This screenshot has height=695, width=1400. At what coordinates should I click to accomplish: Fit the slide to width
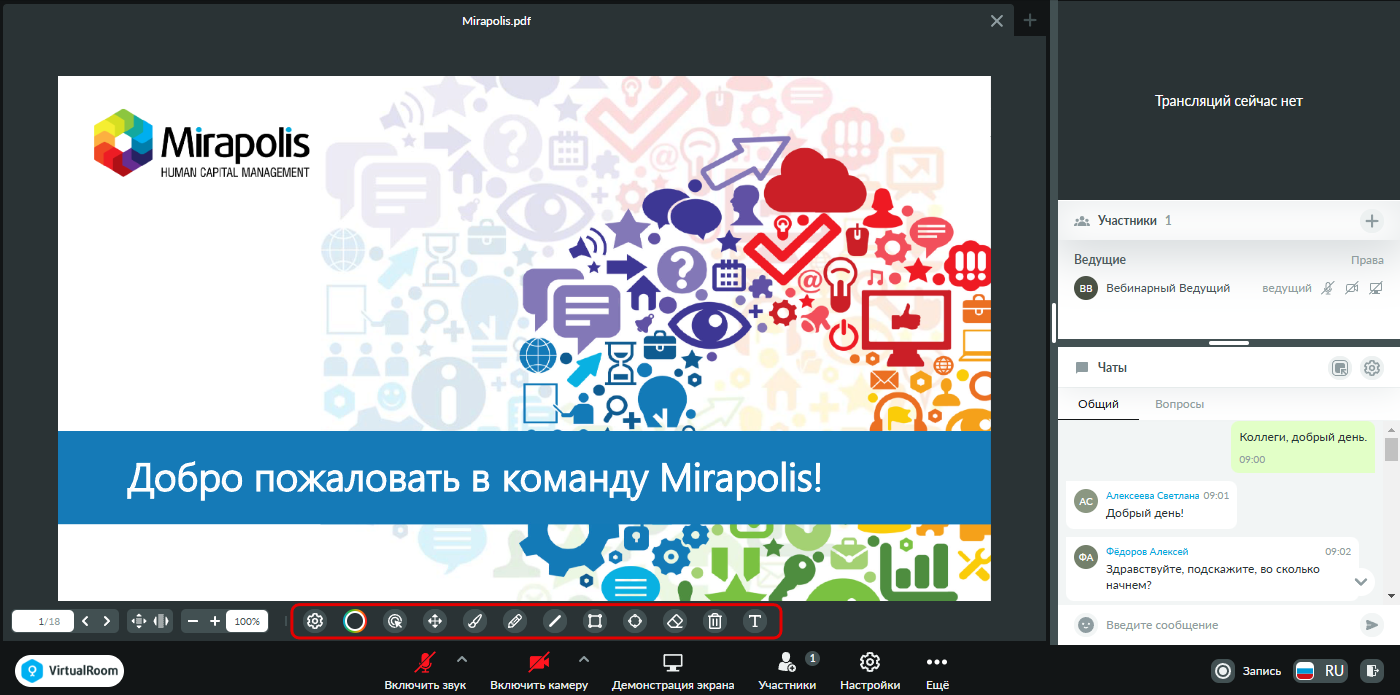[x=161, y=621]
